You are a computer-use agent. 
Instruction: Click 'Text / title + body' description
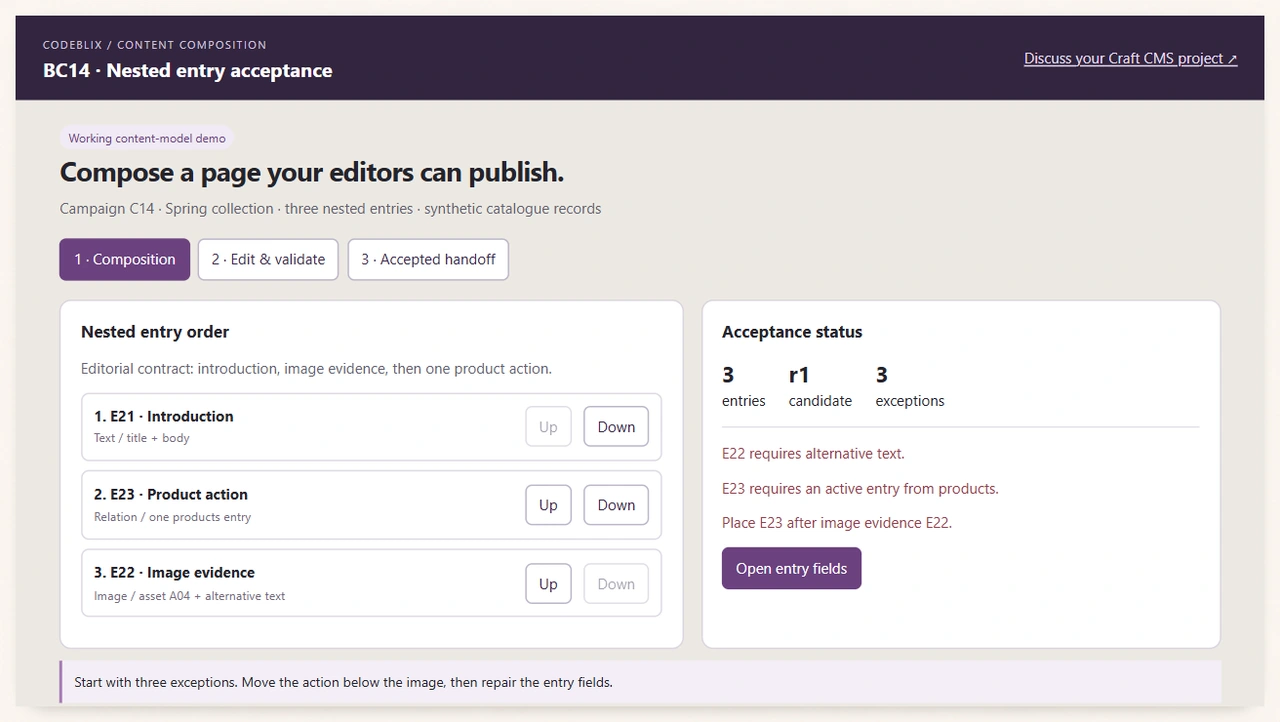[x=142, y=438]
